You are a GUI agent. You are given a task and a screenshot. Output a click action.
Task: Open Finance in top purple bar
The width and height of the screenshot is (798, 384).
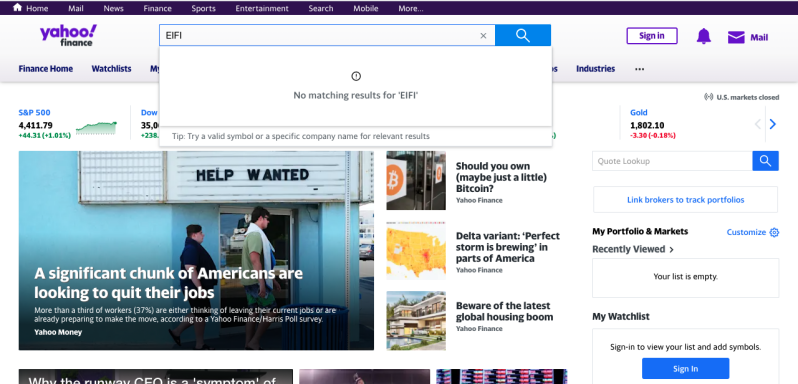[157, 8]
